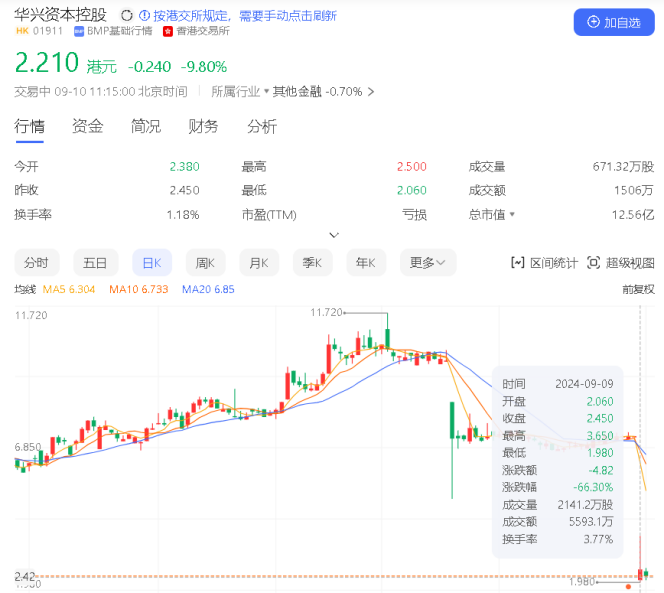Click the 区间统计 range statistics icon

pos(518,263)
